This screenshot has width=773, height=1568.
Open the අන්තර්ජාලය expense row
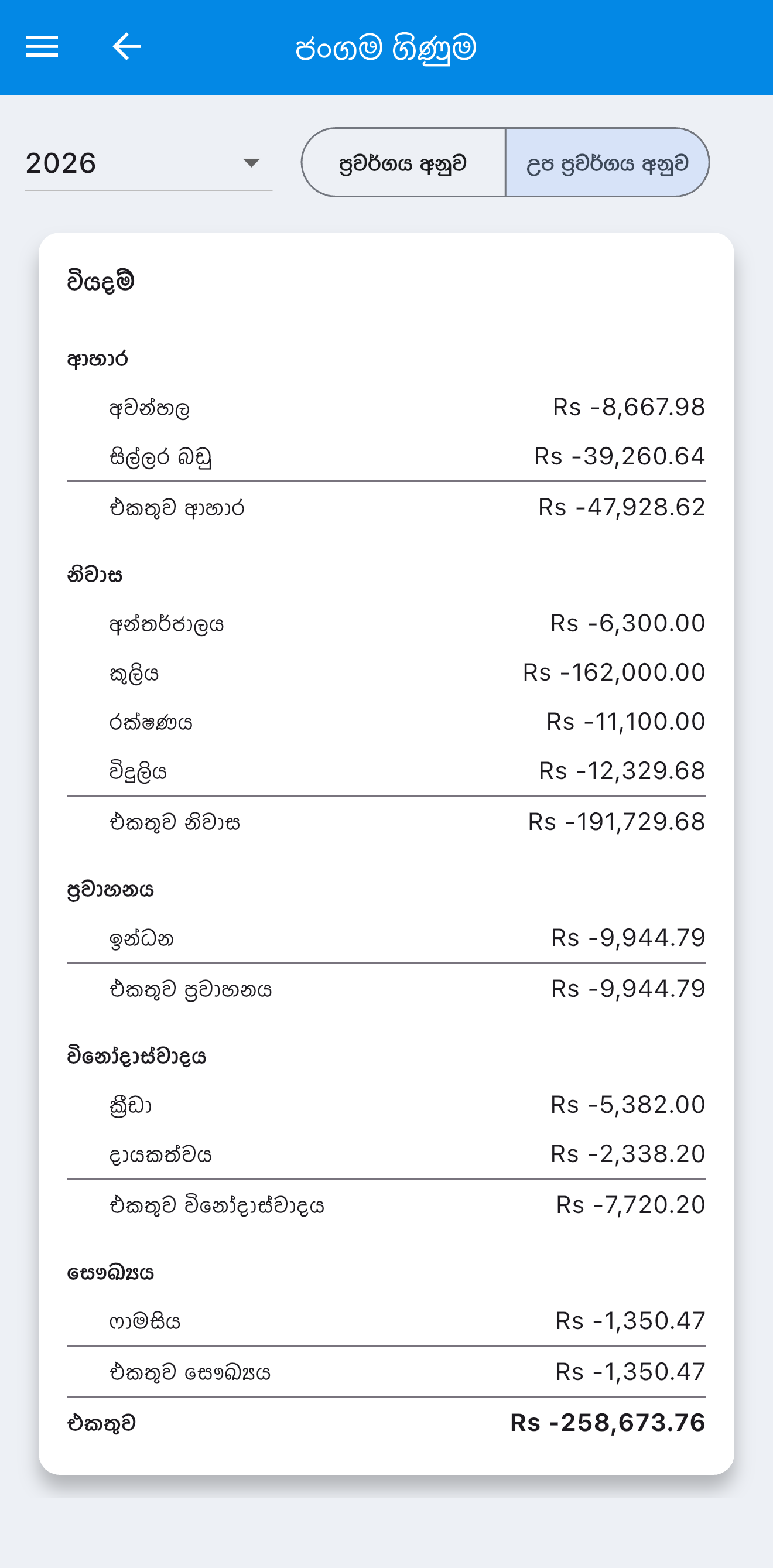(386, 623)
